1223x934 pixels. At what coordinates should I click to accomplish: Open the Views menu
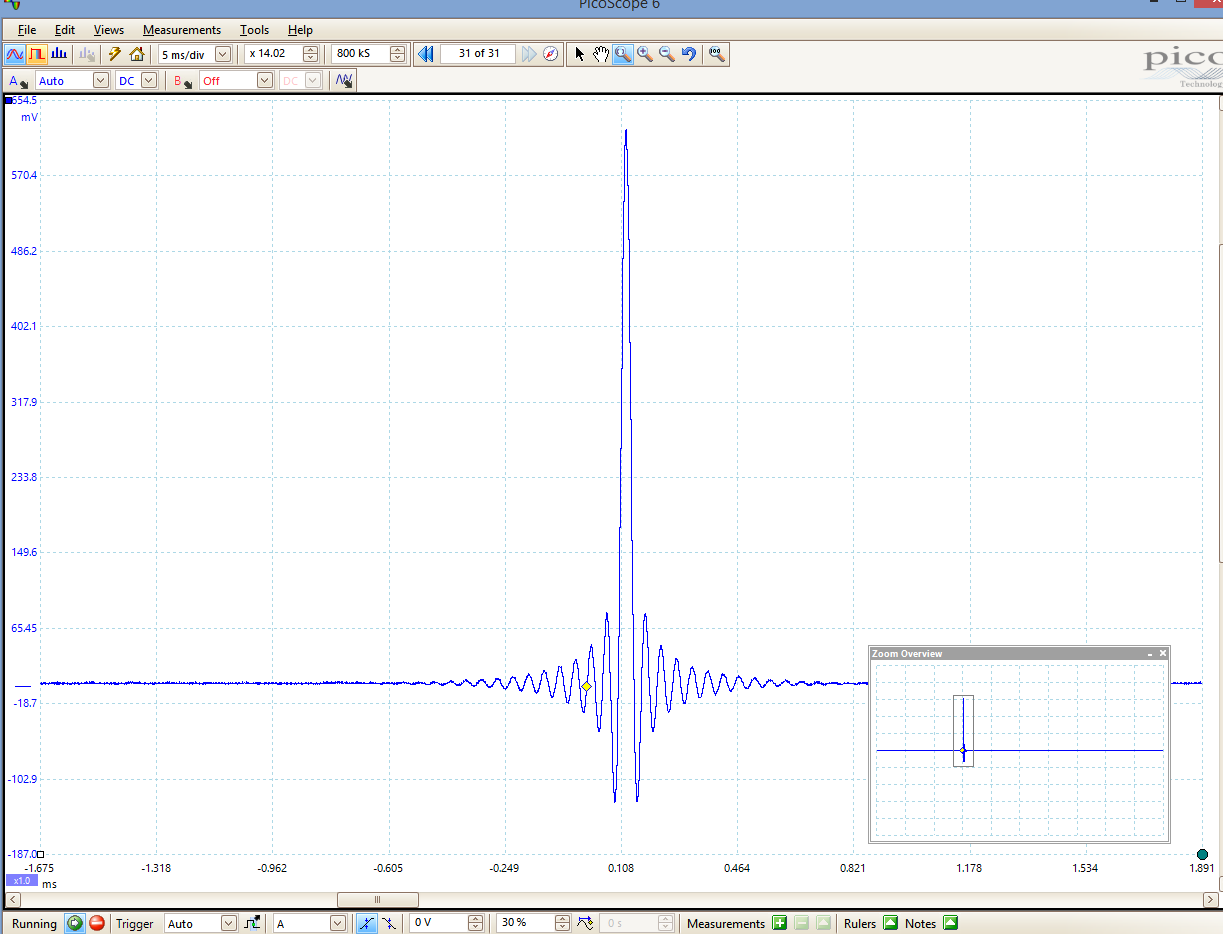(x=109, y=30)
